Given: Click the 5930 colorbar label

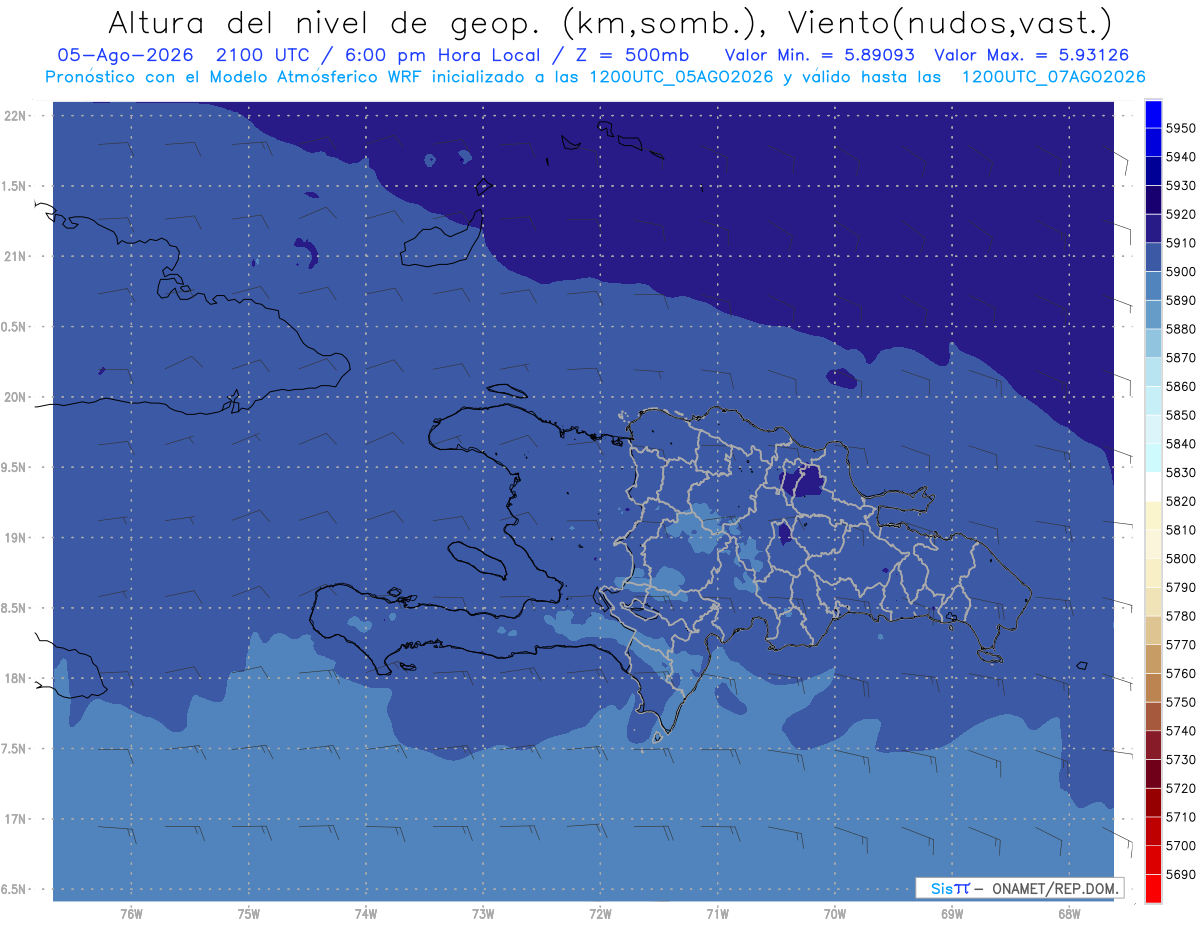Looking at the screenshot, I should (1180, 186).
